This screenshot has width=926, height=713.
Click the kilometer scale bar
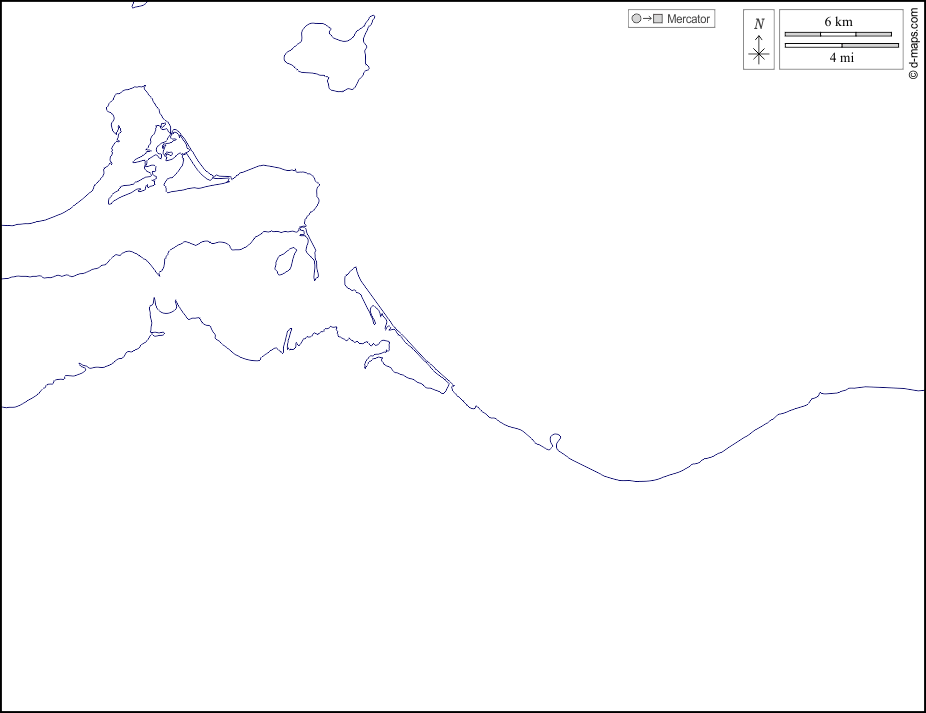click(838, 34)
